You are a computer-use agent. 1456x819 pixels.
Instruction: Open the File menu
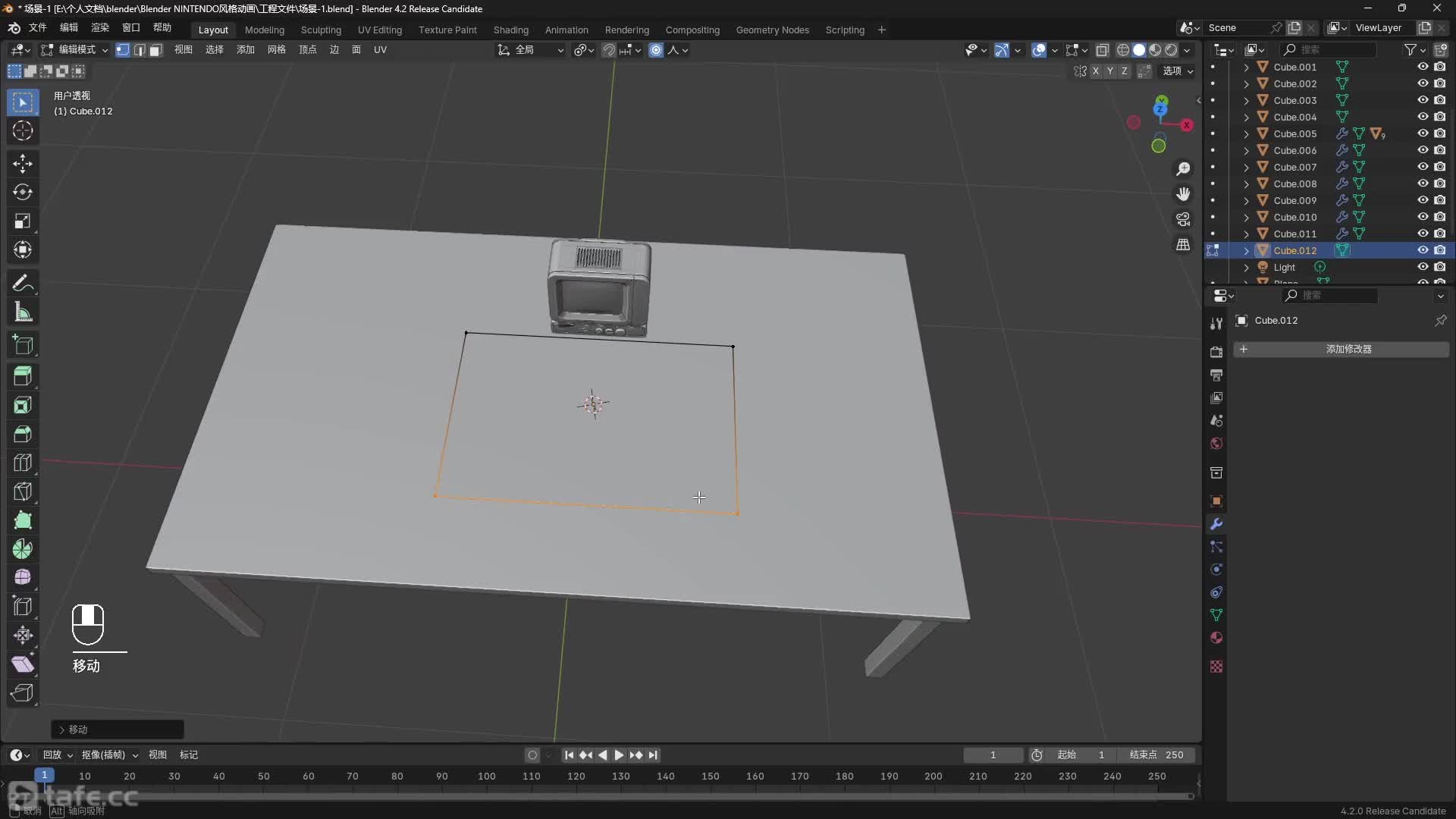(37, 28)
